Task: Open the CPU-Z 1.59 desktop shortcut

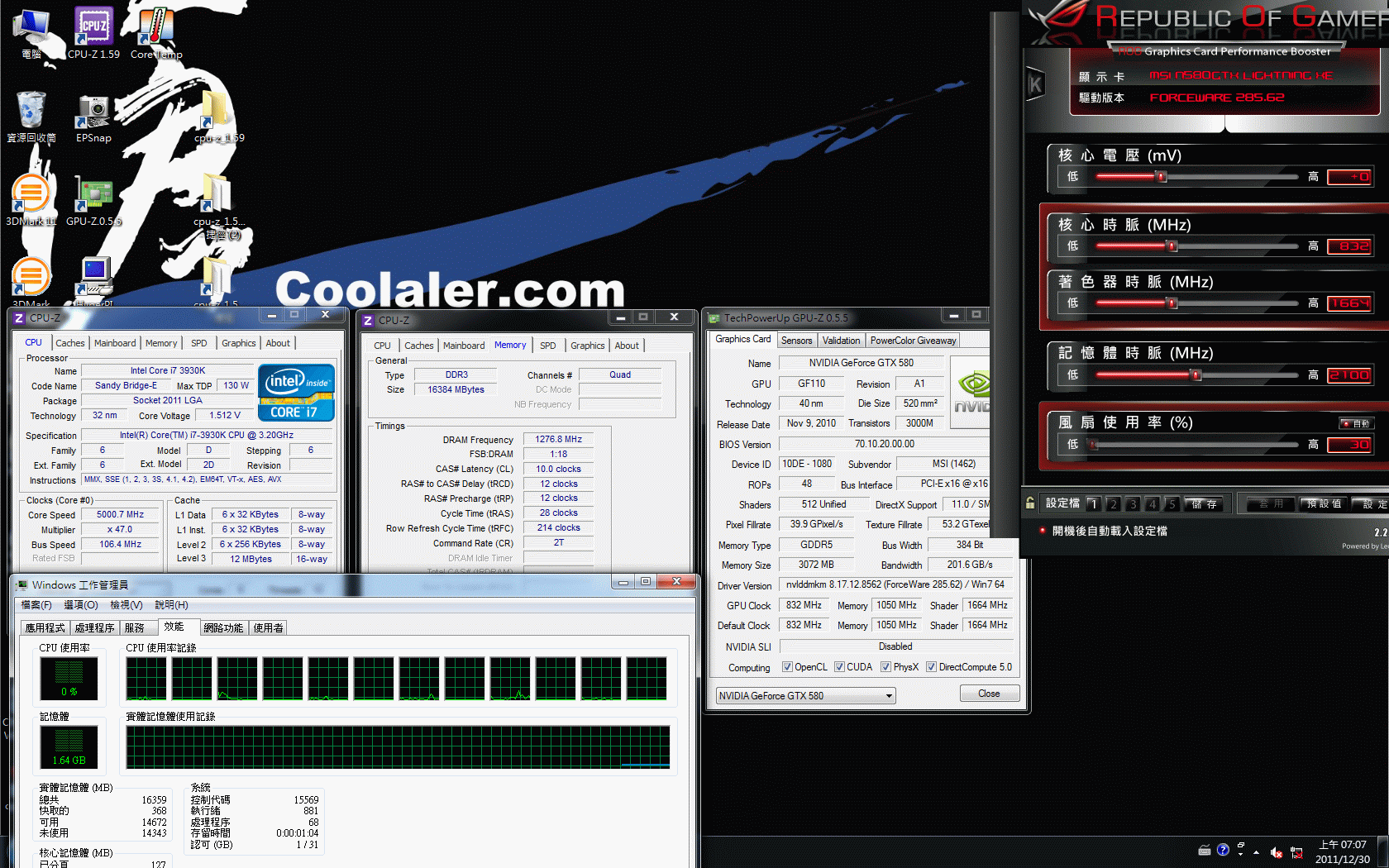Action: coord(93,33)
